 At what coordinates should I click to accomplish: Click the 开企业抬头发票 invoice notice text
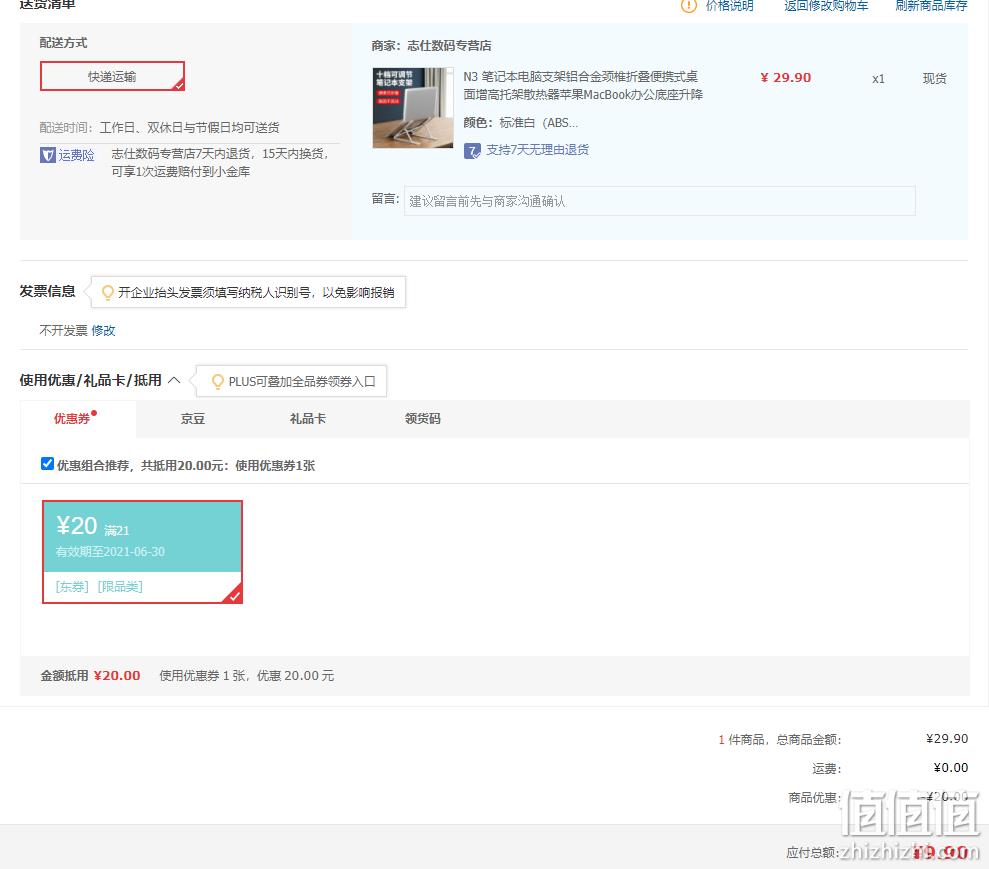click(x=256, y=293)
